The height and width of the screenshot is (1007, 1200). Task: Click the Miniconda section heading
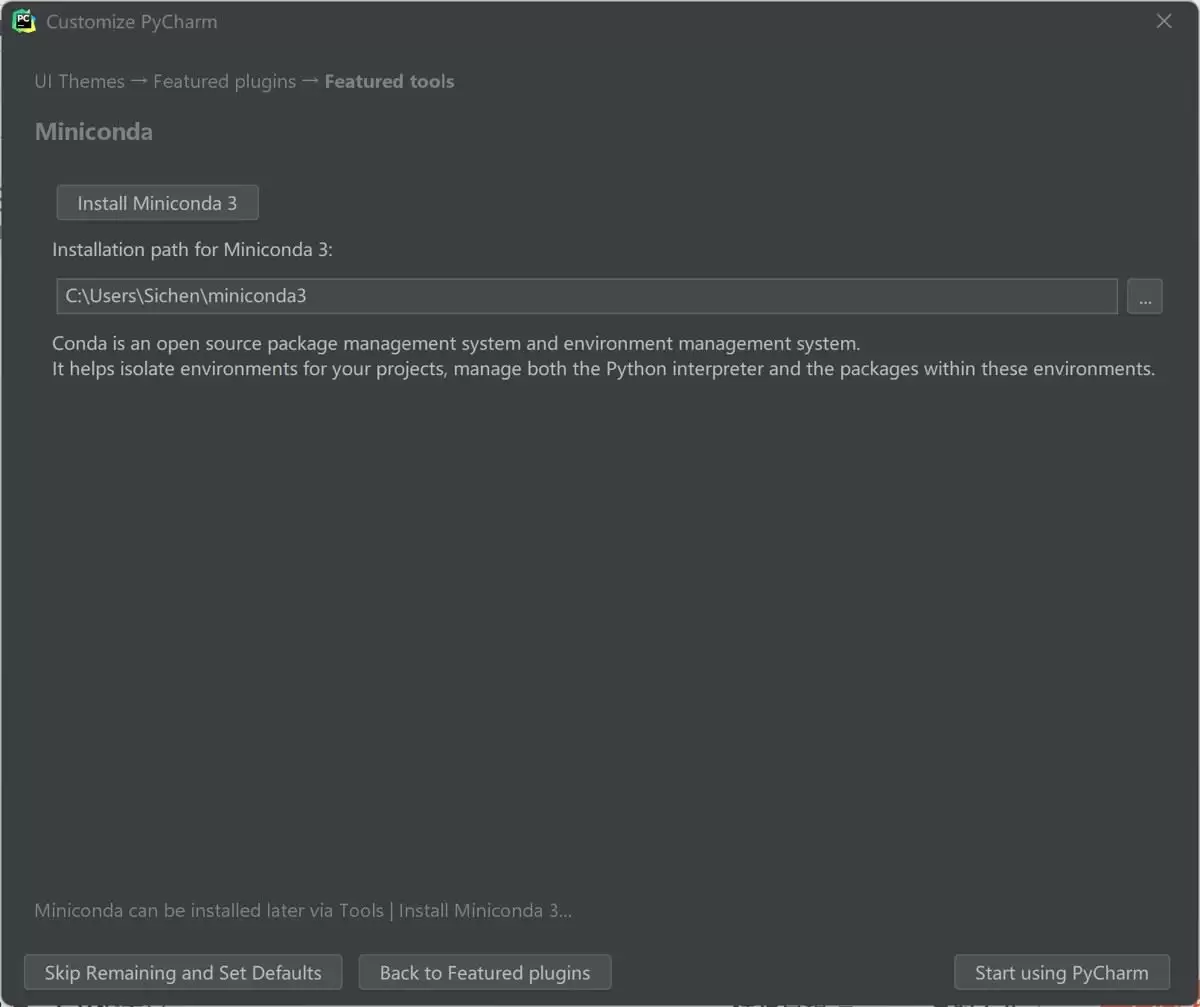tap(94, 132)
